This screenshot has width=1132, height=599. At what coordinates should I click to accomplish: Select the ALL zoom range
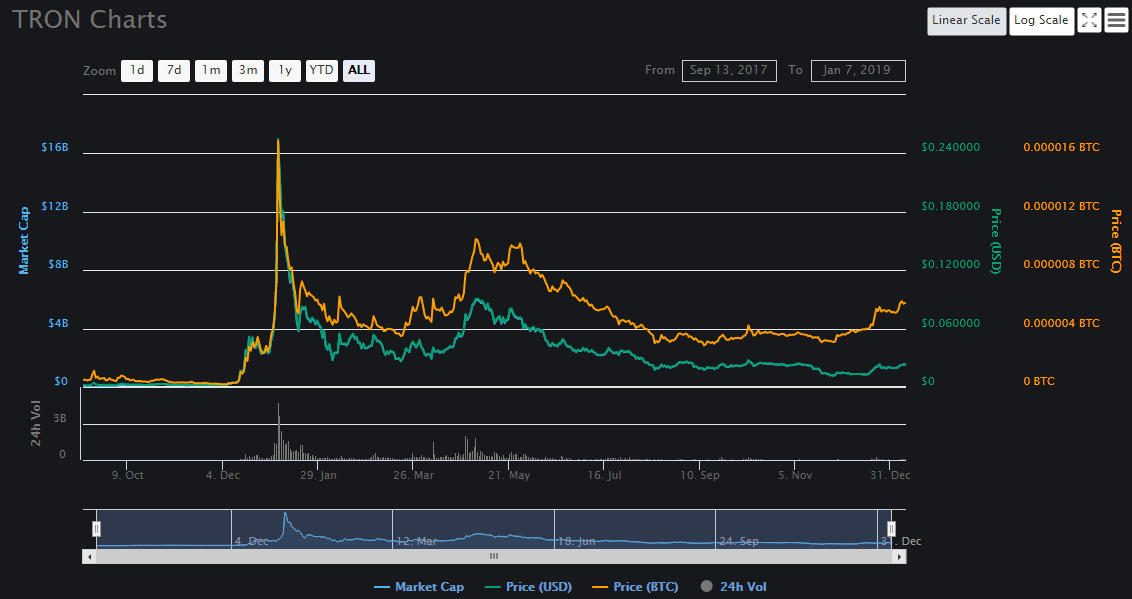(359, 70)
